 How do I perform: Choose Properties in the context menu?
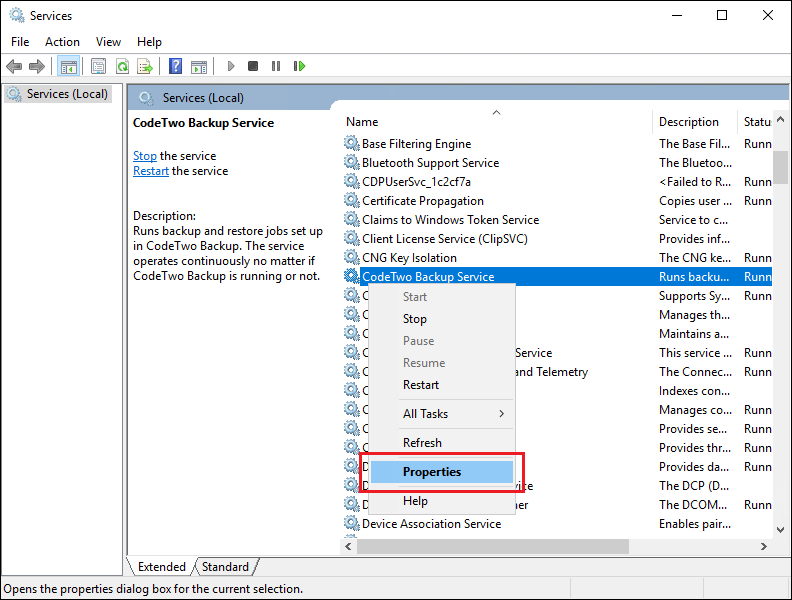[x=442, y=472]
